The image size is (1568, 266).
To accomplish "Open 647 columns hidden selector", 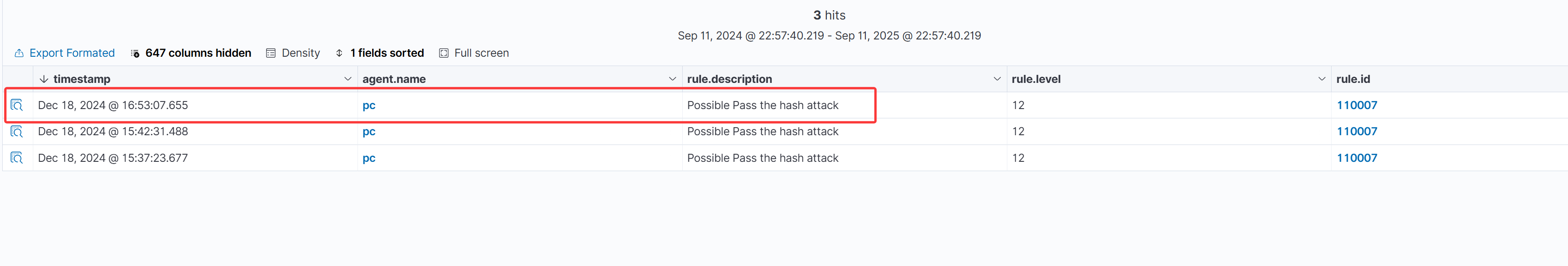I will [x=191, y=53].
